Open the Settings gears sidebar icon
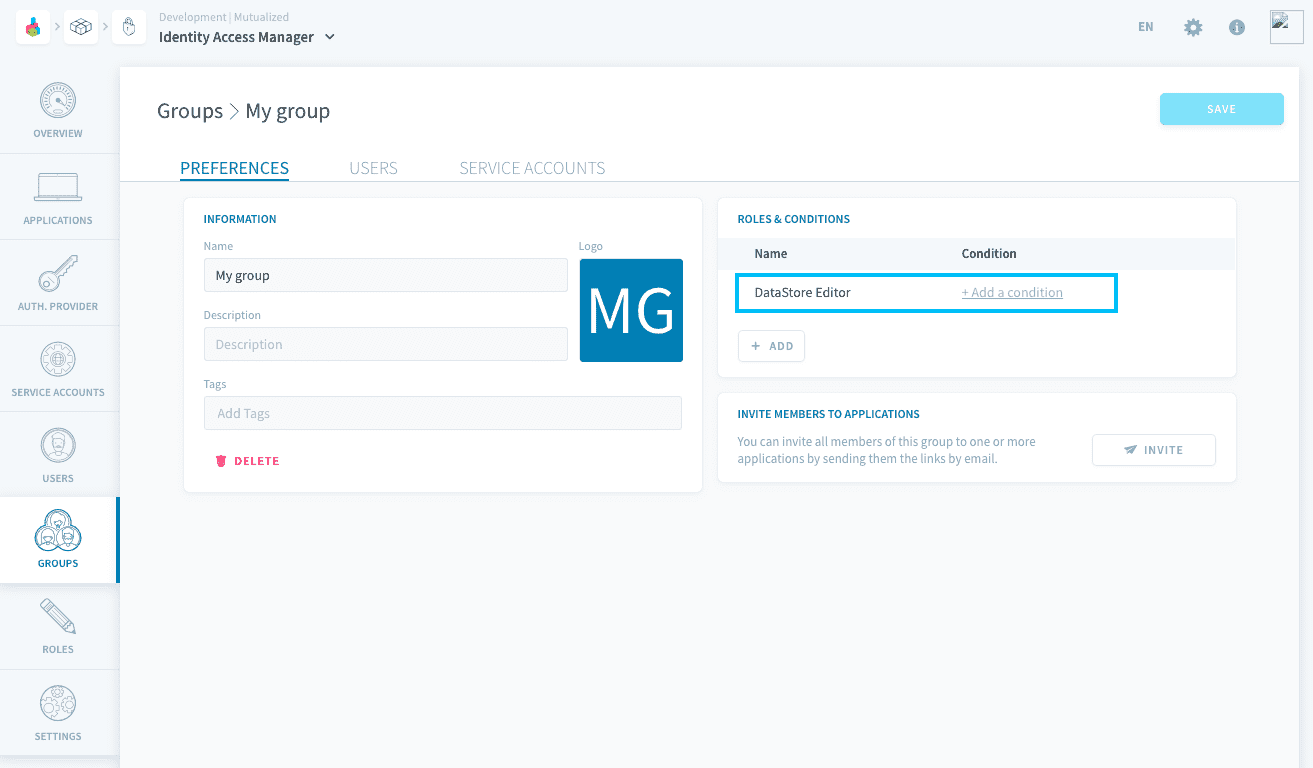The image size is (1313, 768). (x=58, y=704)
